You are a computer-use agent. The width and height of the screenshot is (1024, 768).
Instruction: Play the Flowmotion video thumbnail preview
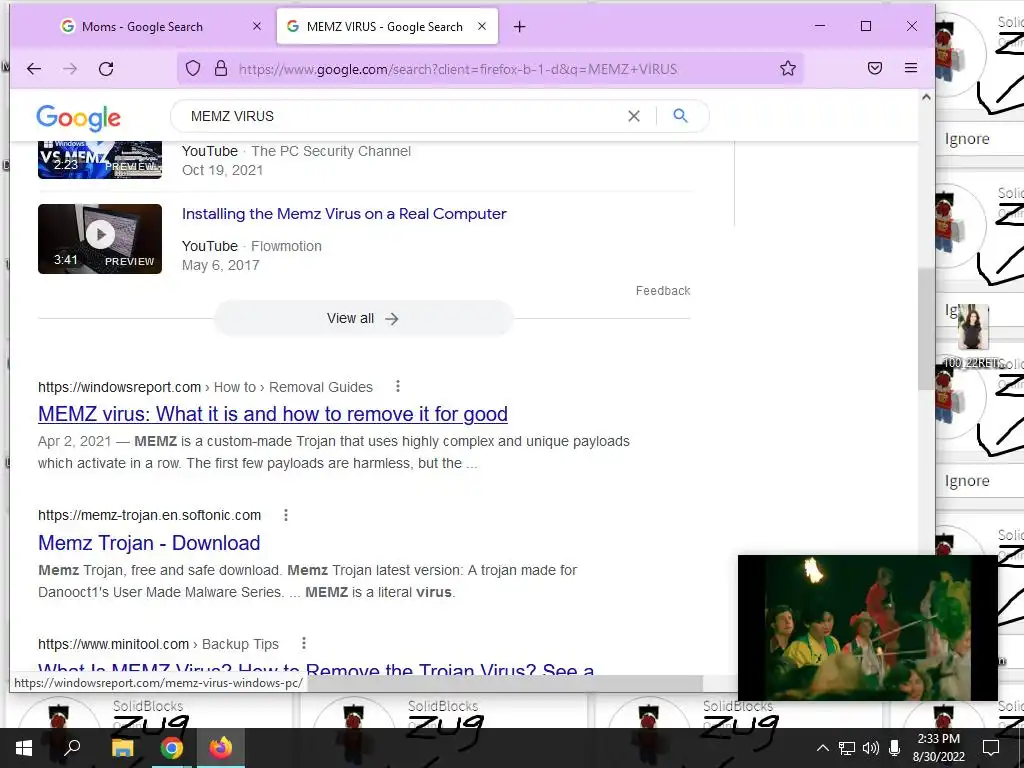coord(100,239)
